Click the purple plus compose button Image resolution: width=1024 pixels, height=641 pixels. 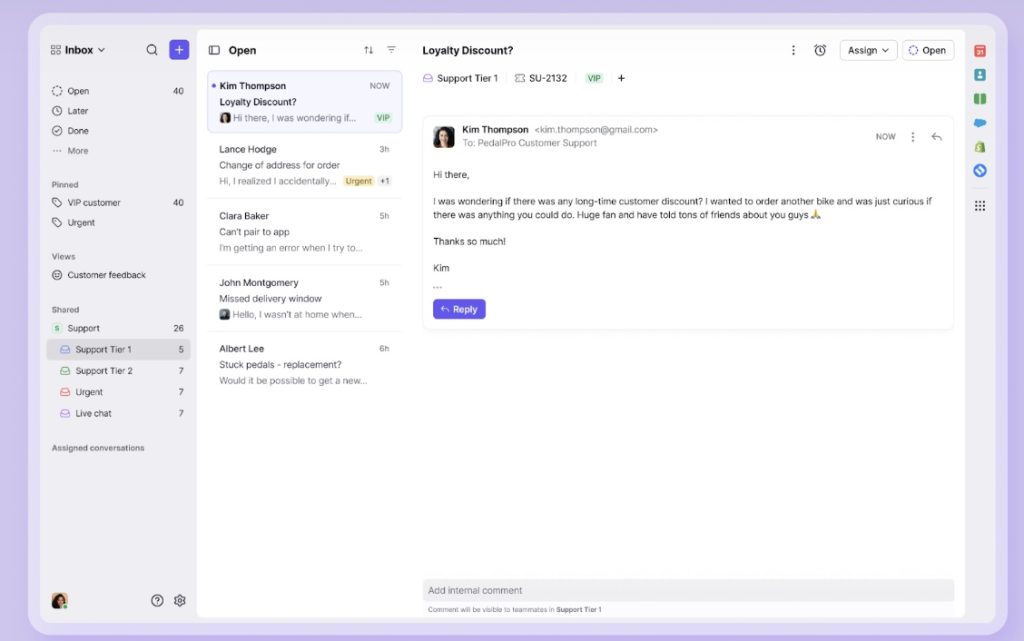179,49
